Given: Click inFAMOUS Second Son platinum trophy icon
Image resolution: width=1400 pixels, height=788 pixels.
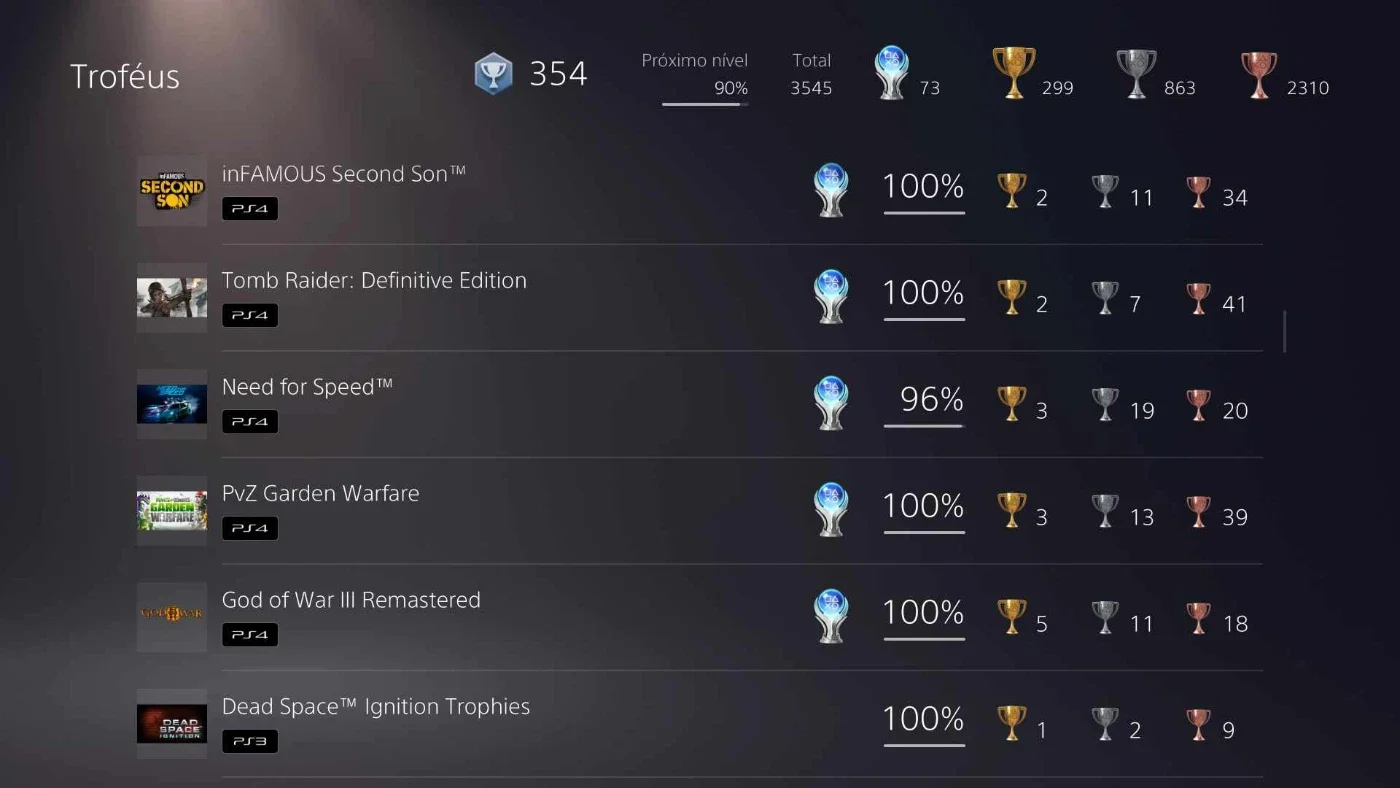Looking at the screenshot, I should click(831, 190).
